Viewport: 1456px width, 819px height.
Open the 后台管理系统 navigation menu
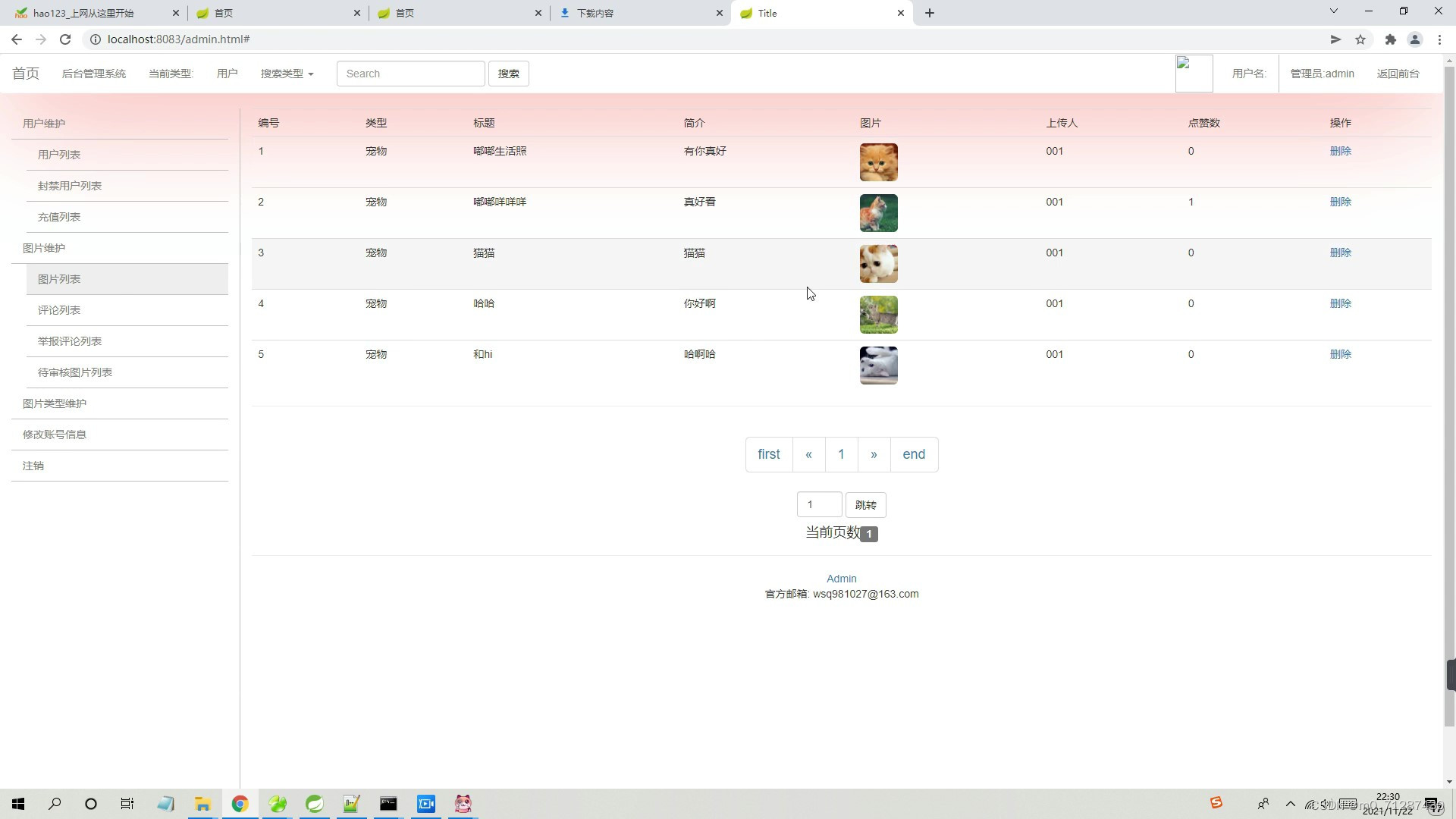coord(93,74)
